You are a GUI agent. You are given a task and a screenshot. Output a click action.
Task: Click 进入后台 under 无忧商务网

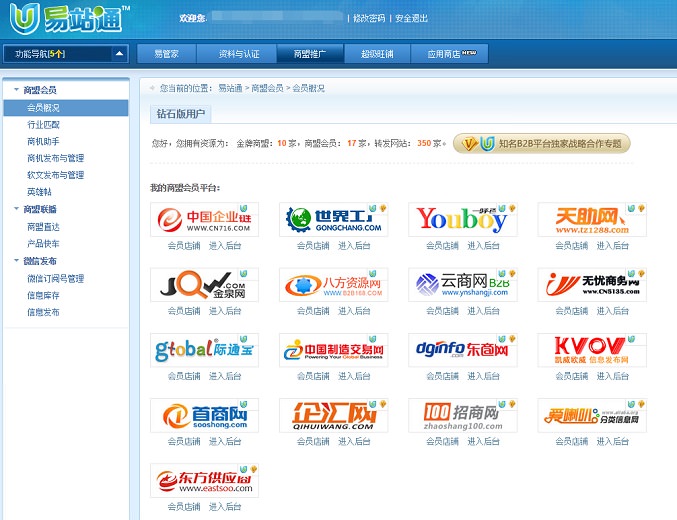[613, 311]
